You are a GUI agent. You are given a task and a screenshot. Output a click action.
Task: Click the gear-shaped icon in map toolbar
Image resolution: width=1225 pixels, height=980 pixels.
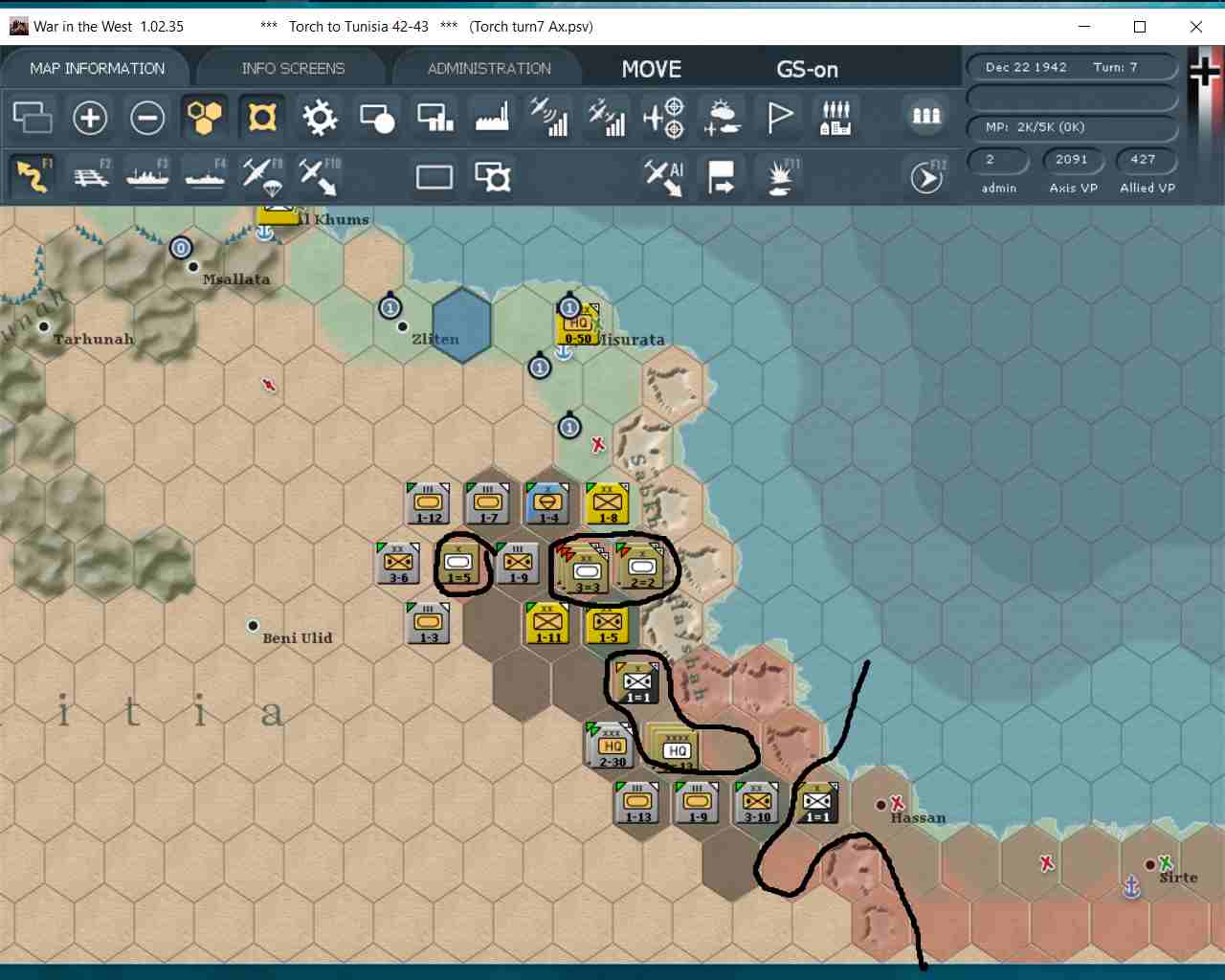(320, 118)
